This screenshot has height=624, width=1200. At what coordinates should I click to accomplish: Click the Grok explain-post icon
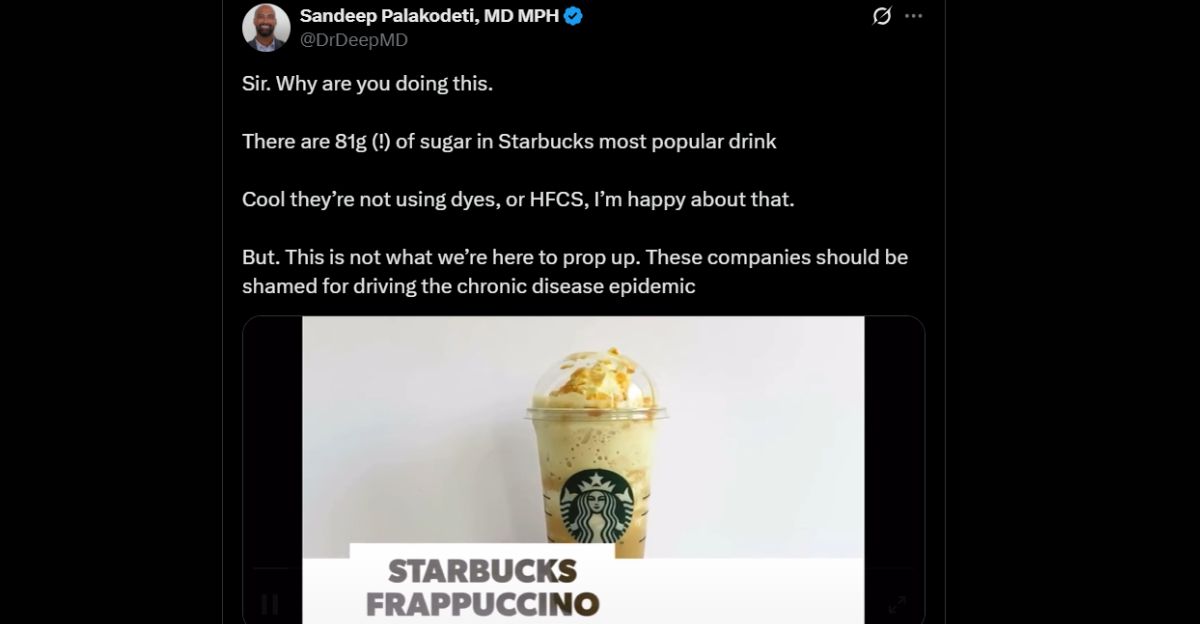[x=882, y=16]
